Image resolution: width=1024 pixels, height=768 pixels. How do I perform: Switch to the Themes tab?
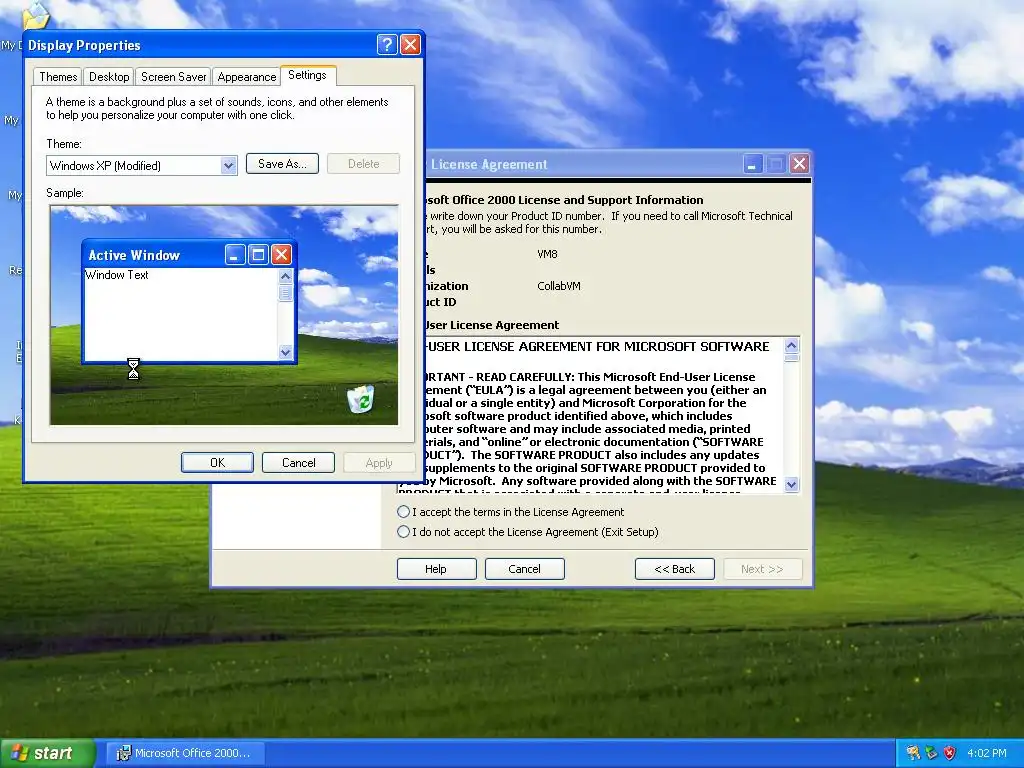58,77
